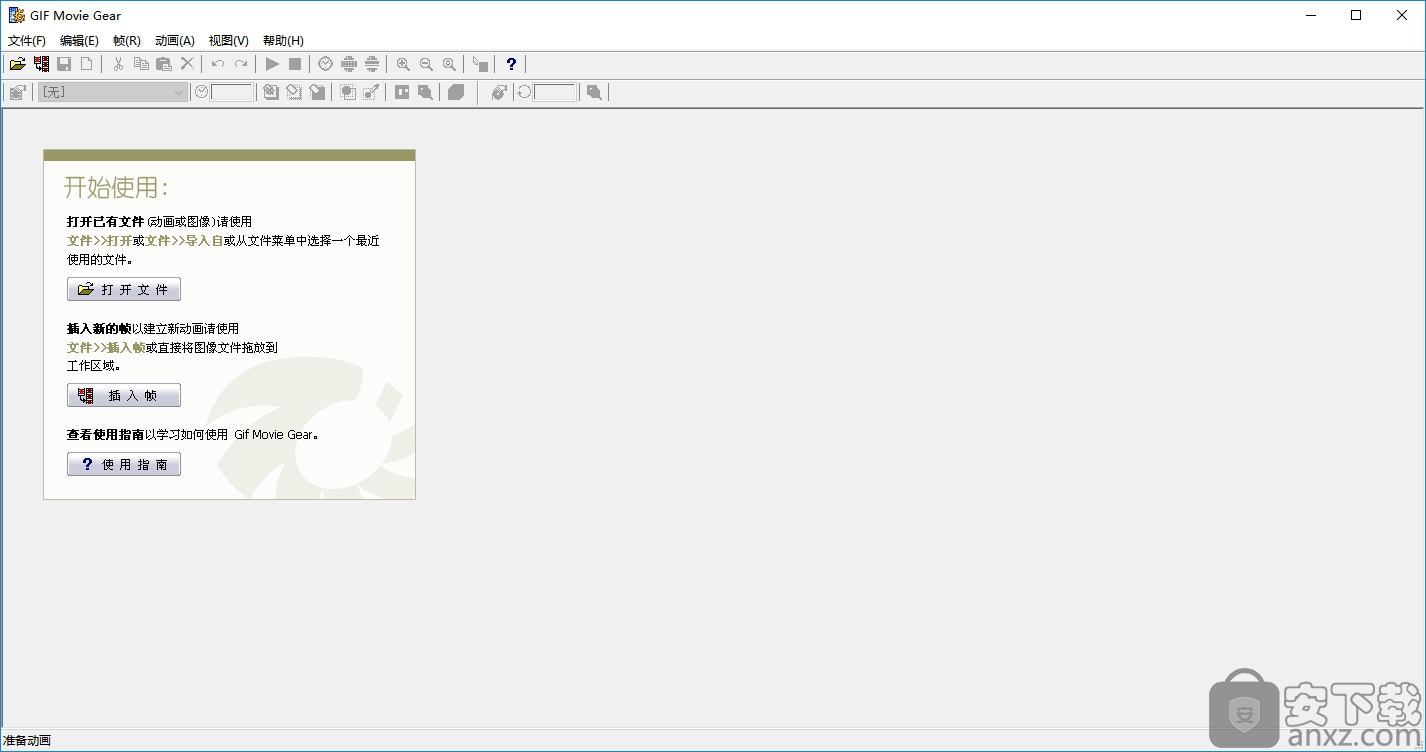Screen dimensions: 1426x752
Task: Click the new blank page toolbar icon
Action: [87, 64]
